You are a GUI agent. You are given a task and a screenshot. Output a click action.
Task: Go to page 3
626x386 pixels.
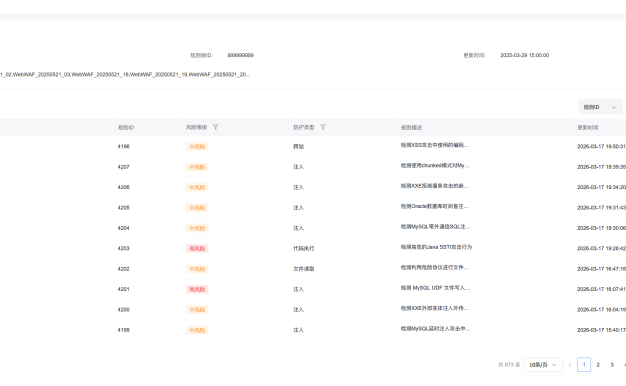tap(612, 364)
